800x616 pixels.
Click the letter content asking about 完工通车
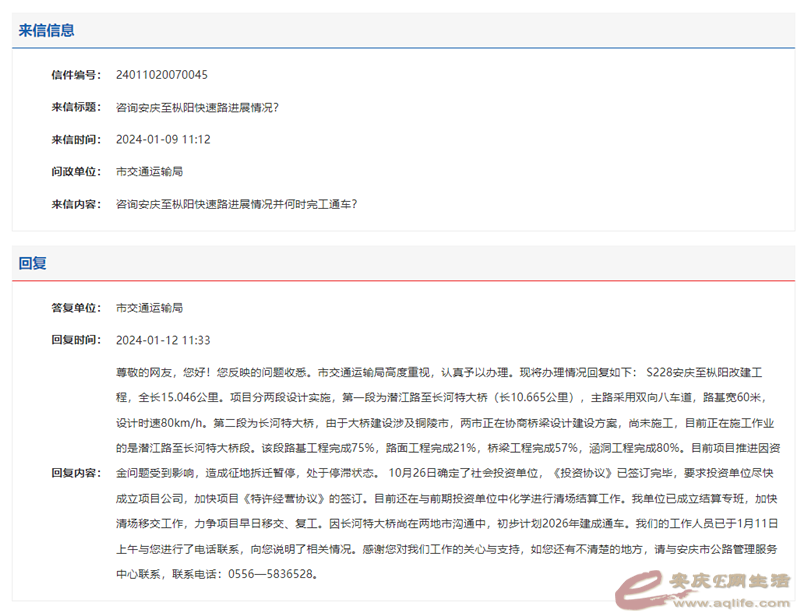[236, 204]
